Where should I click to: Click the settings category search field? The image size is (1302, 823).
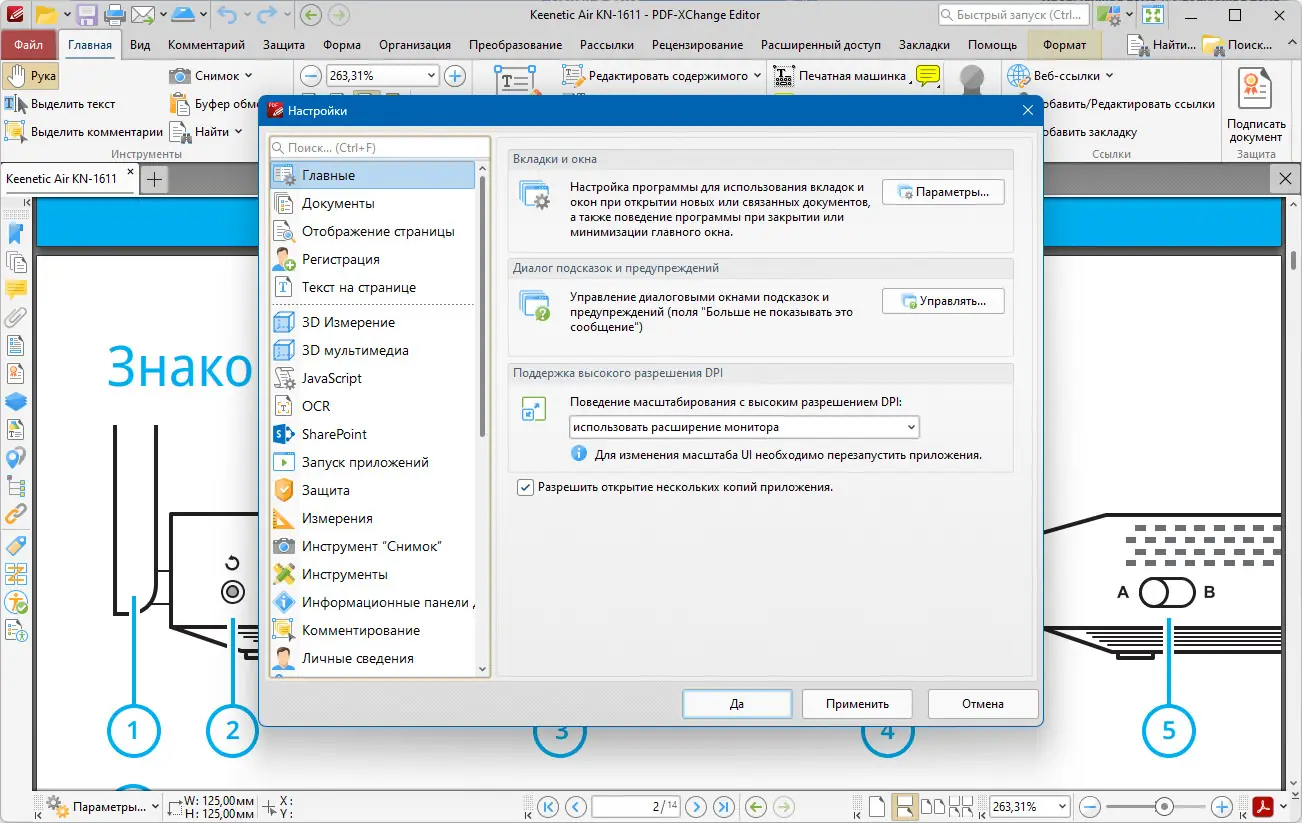point(380,148)
